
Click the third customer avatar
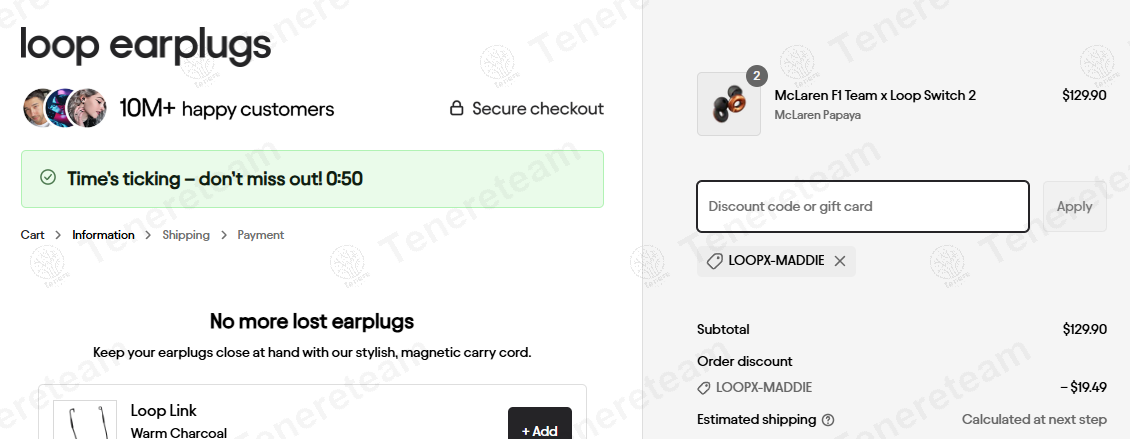tap(88, 108)
